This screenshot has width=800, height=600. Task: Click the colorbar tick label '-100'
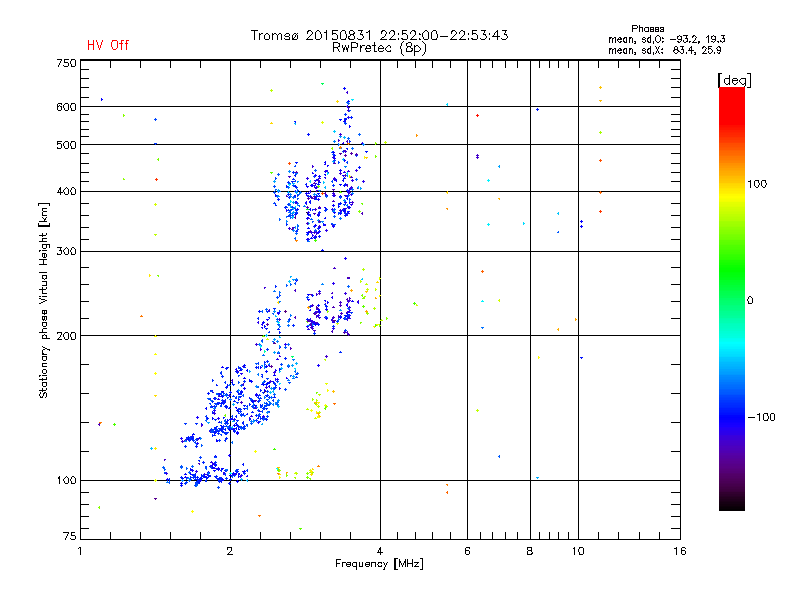tap(761, 417)
